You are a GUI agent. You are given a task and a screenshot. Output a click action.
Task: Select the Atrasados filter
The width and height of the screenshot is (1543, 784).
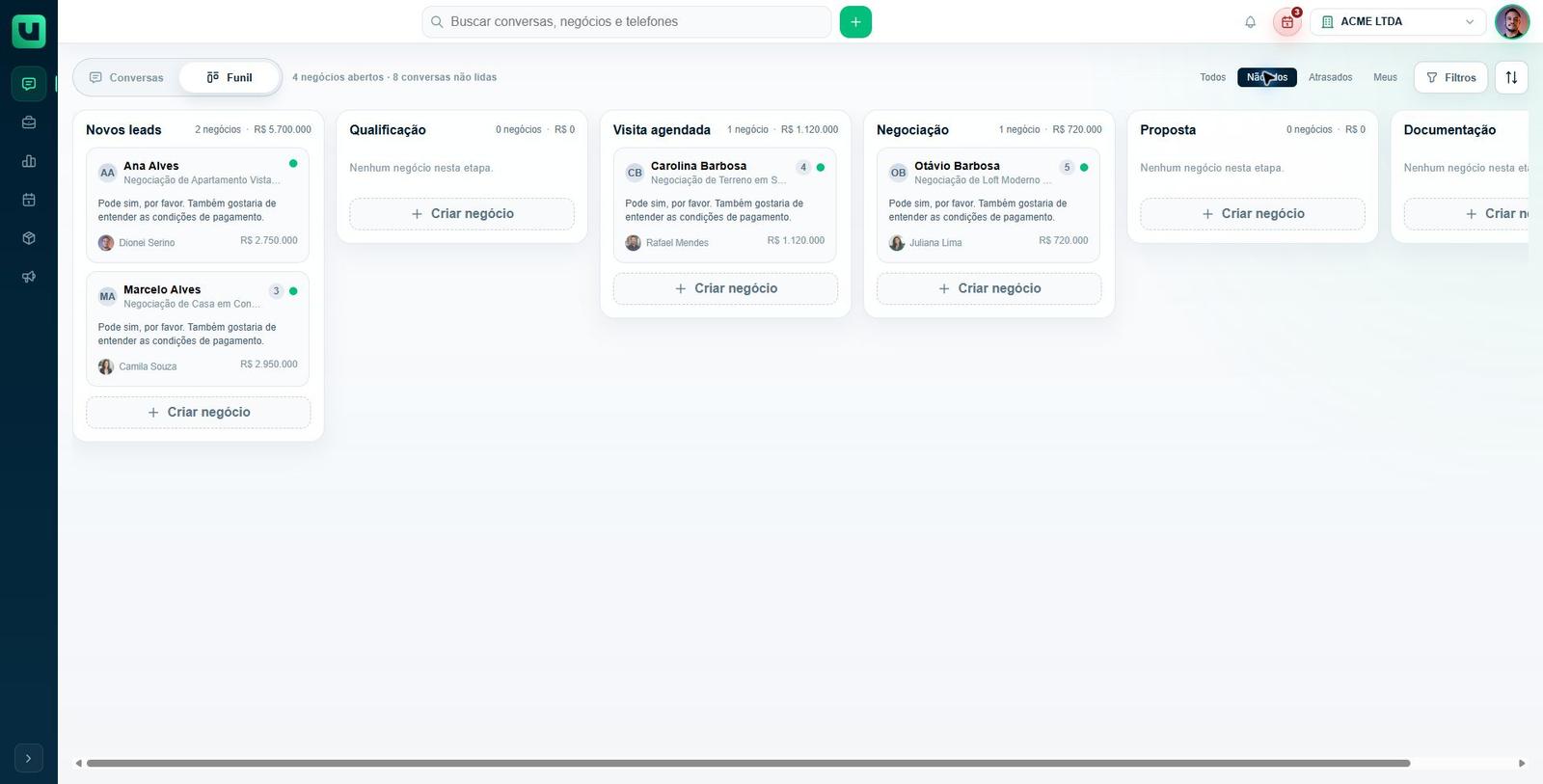(1330, 77)
